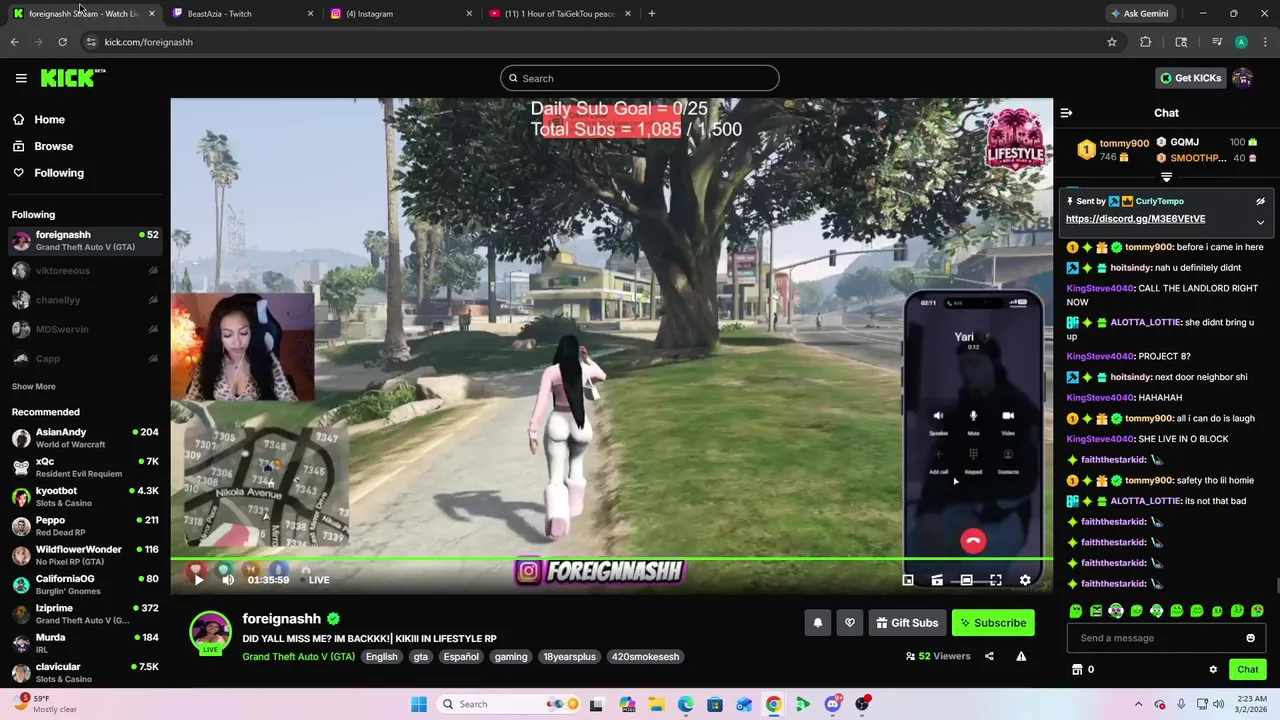Toggle the taskbar microphone icon
Viewport: 1280px width, 720px height.
click(1181, 704)
